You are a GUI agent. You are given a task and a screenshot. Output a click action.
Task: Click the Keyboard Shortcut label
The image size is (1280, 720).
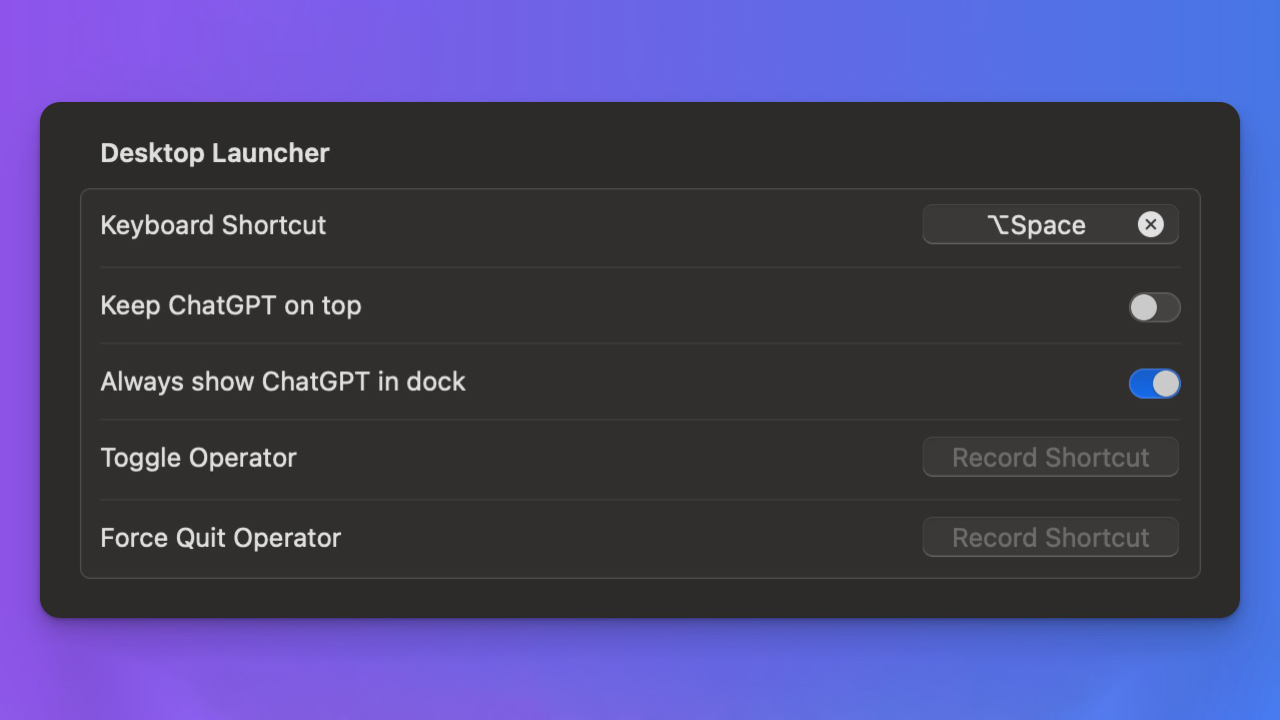coord(213,225)
